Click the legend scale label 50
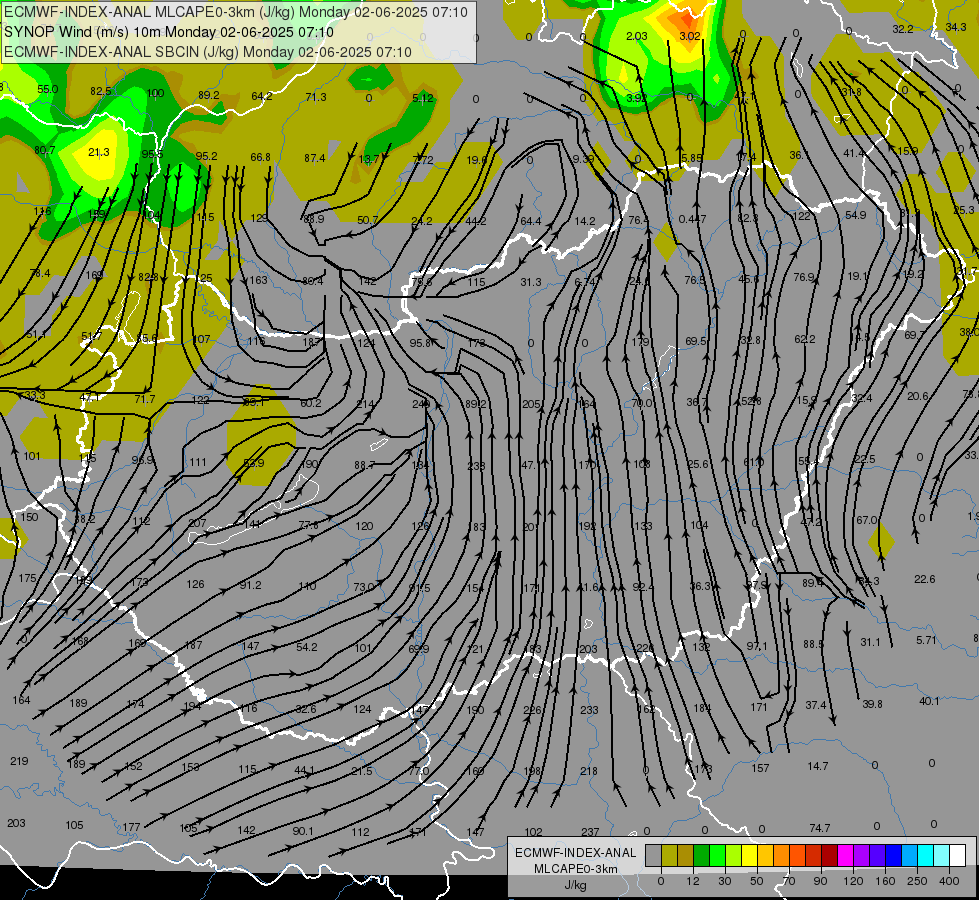 tap(757, 881)
